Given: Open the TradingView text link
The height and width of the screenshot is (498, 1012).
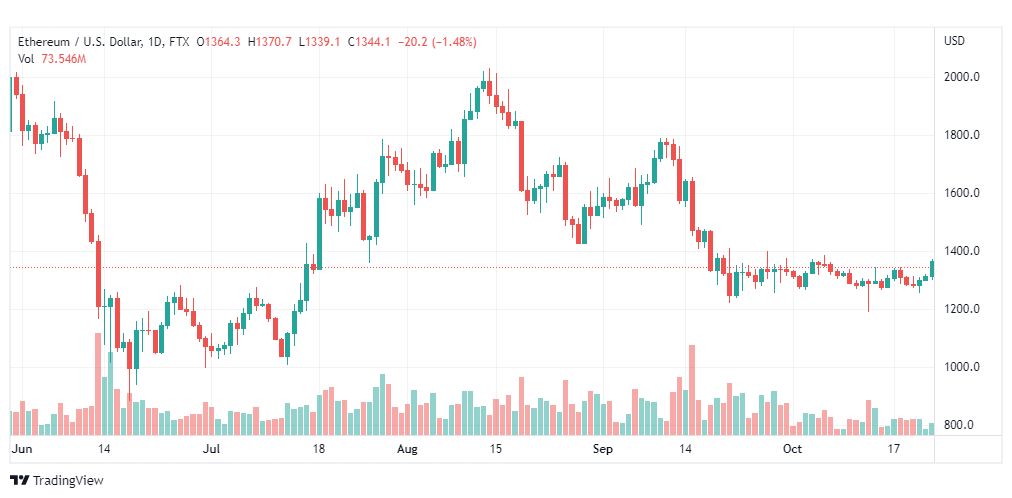Looking at the screenshot, I should [x=68, y=481].
